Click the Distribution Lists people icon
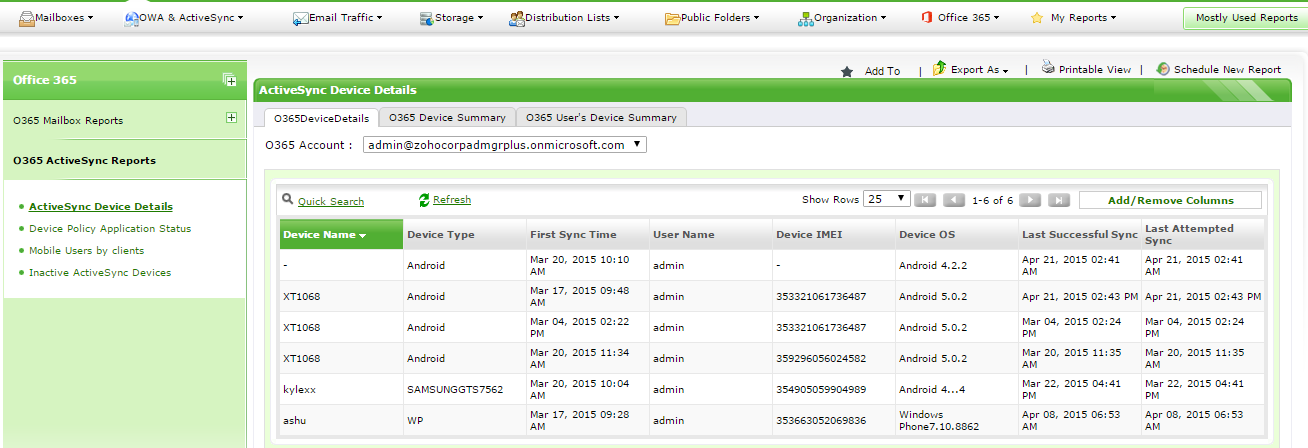 coord(516,18)
